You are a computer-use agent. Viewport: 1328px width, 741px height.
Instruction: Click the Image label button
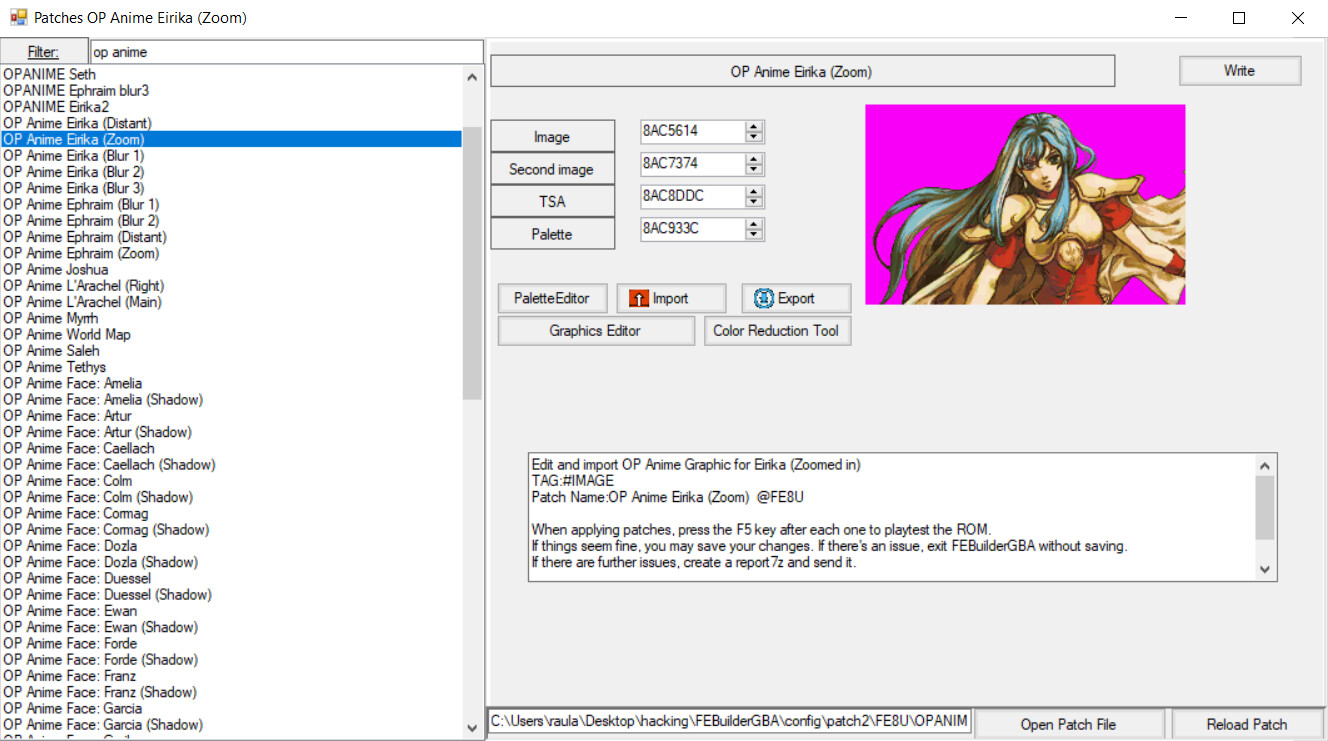pyautogui.click(x=552, y=137)
